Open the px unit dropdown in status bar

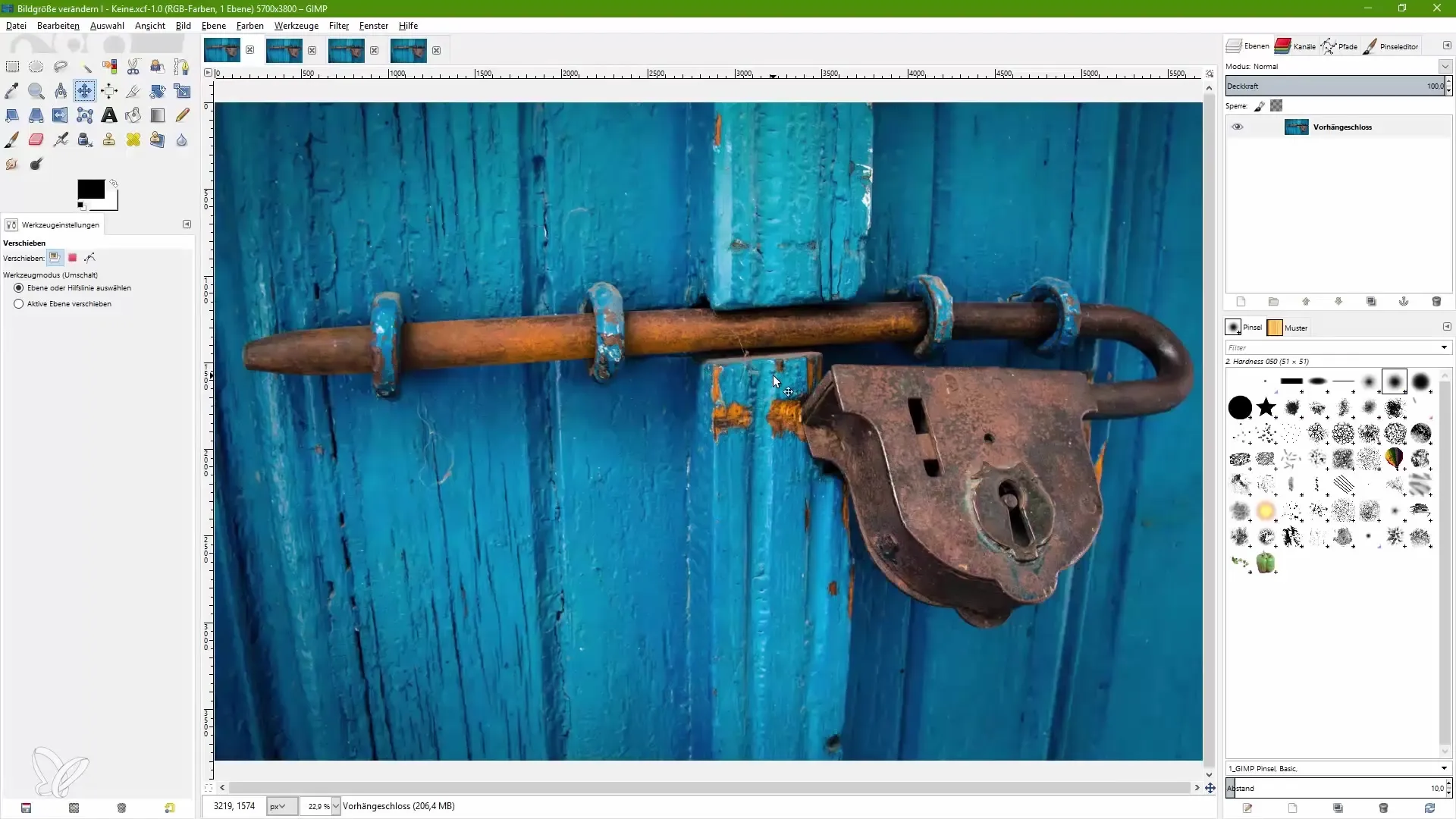pyautogui.click(x=281, y=806)
